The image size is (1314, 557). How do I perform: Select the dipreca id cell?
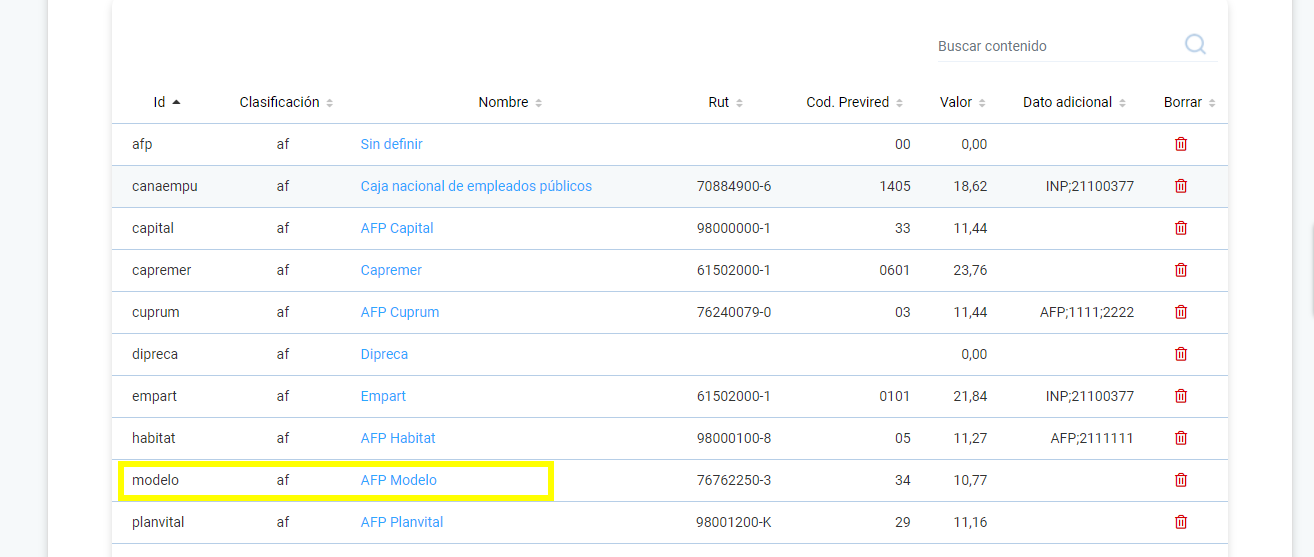click(155, 354)
